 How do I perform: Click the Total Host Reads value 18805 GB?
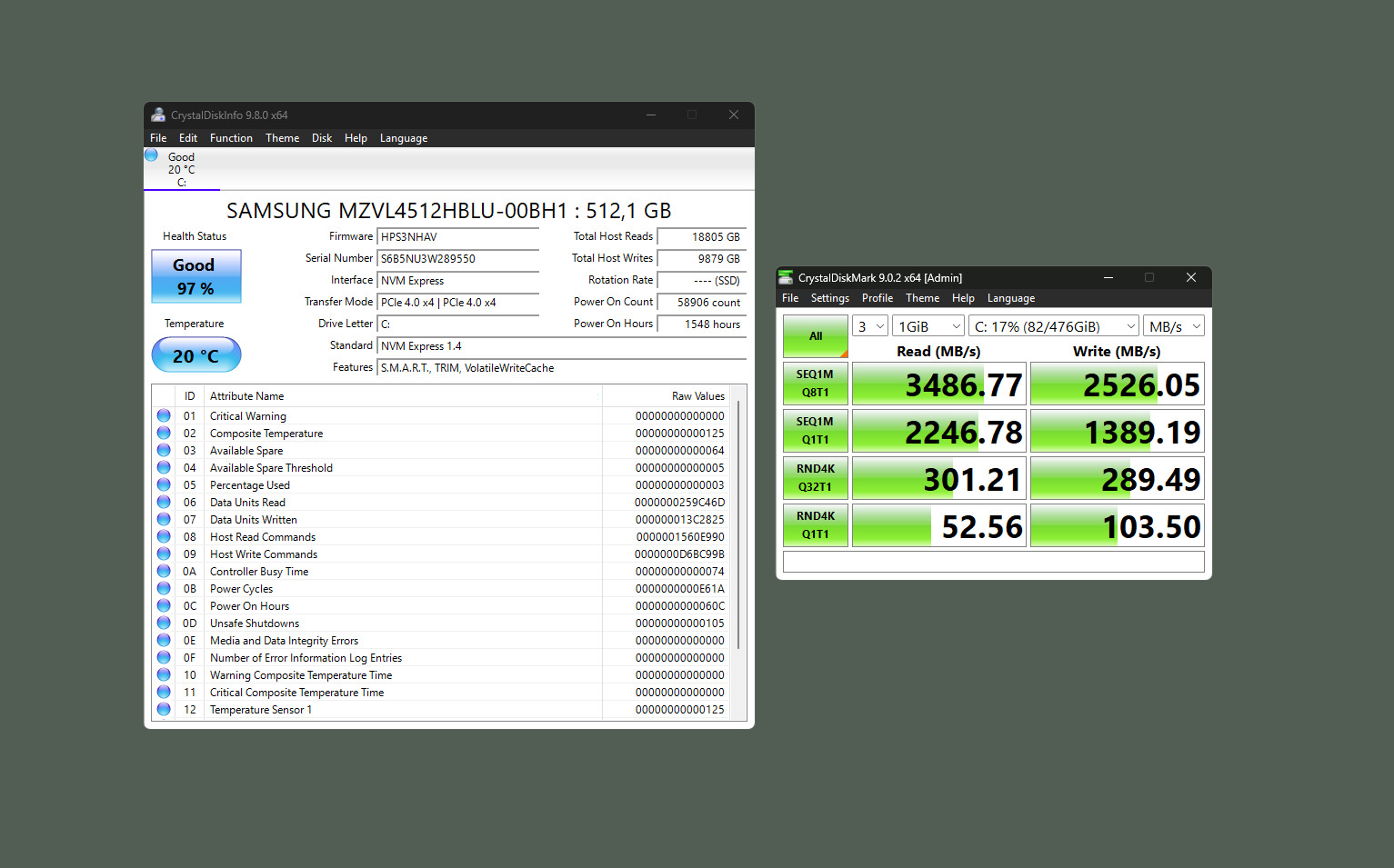point(701,236)
